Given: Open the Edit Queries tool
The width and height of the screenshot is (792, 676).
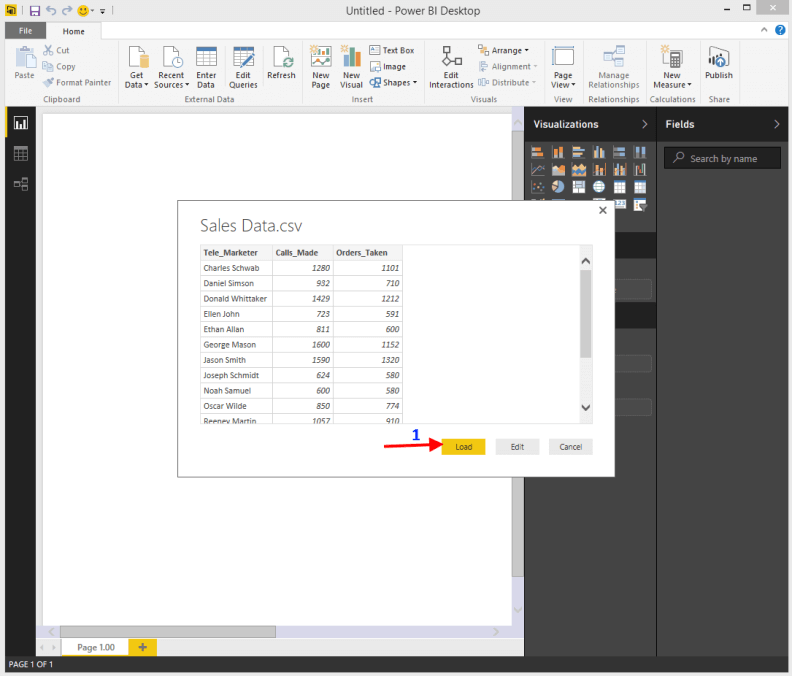Looking at the screenshot, I should (243, 58).
